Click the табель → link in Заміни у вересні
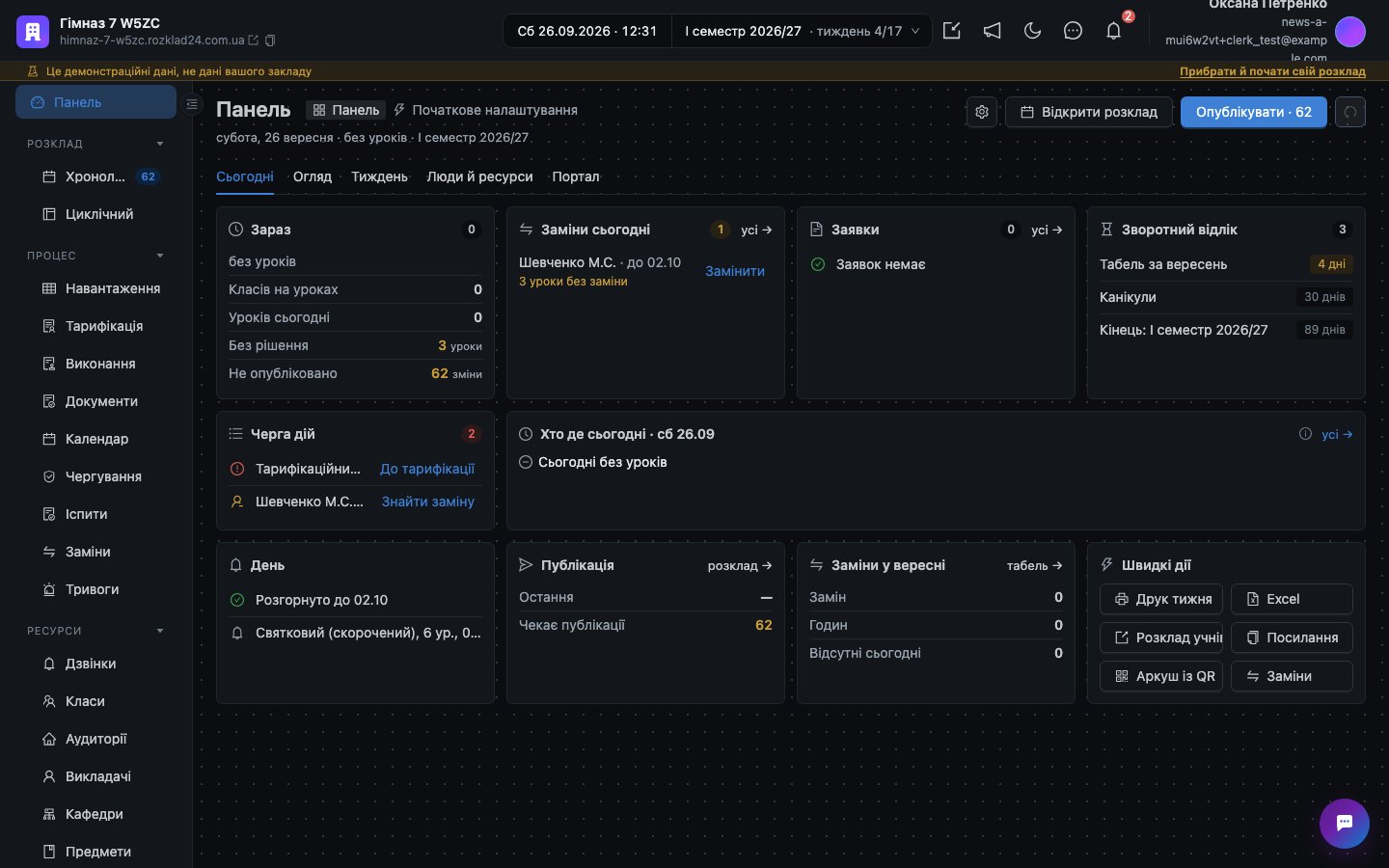Screen dimensions: 1389x868 point(1034,565)
